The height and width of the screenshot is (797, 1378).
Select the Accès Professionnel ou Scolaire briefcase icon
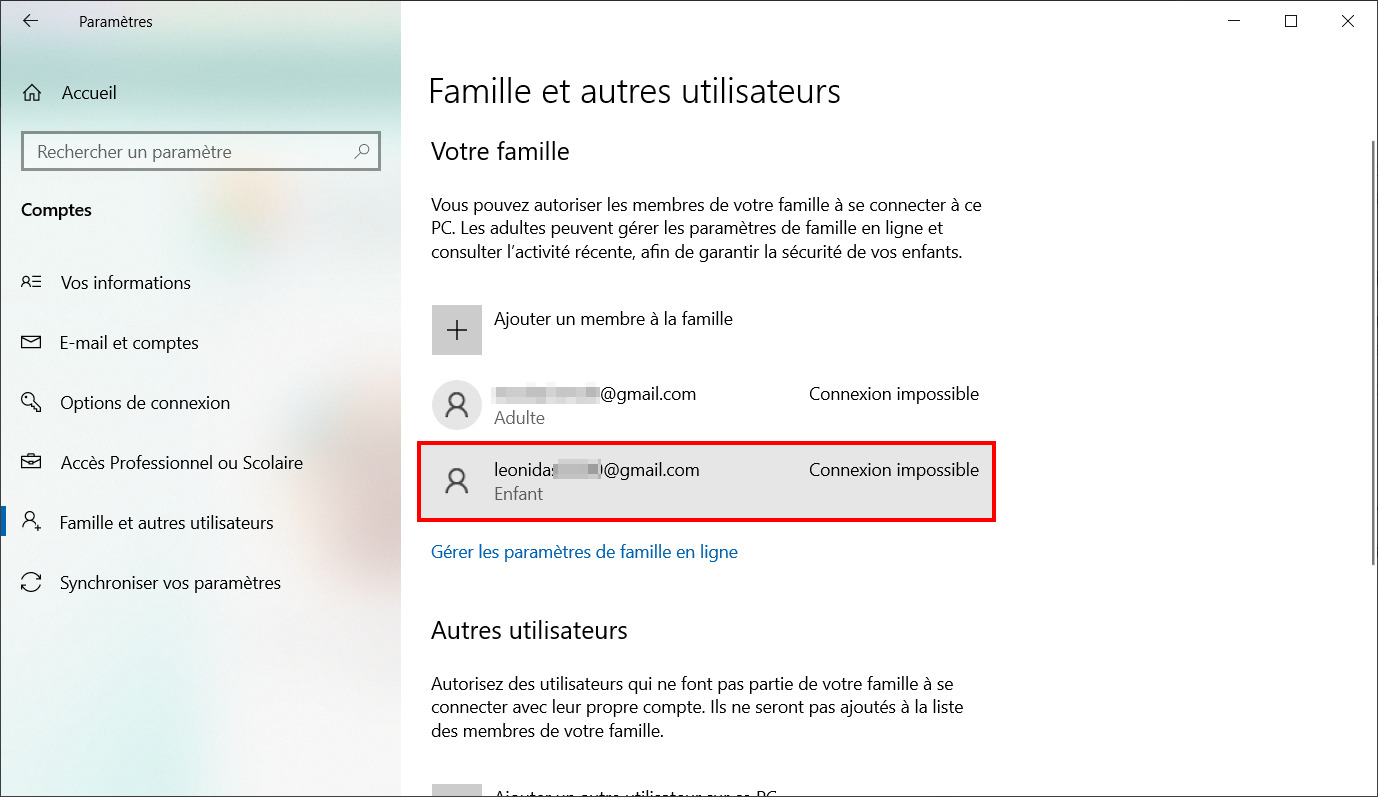point(32,463)
